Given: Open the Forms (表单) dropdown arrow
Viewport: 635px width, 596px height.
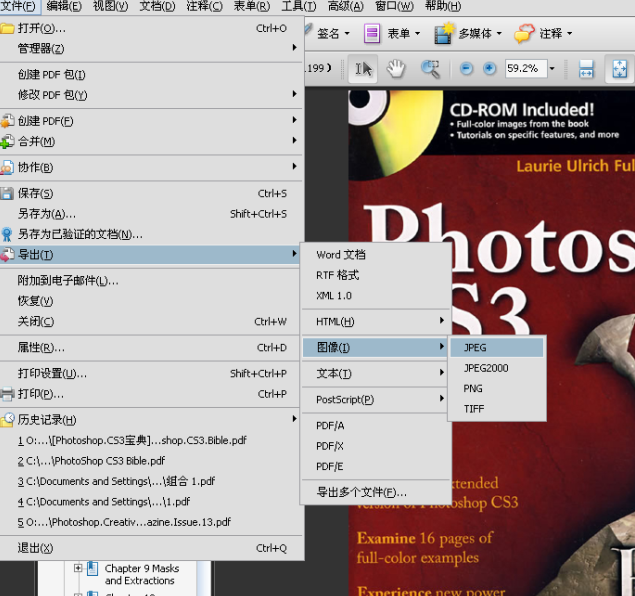Looking at the screenshot, I should 418,34.
